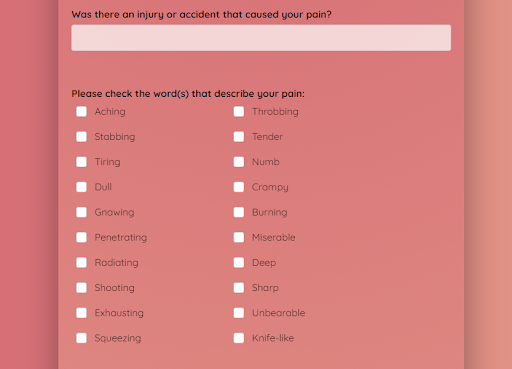The image size is (512, 369).
Task: Tick the Tender pain option
Action: coord(239,137)
